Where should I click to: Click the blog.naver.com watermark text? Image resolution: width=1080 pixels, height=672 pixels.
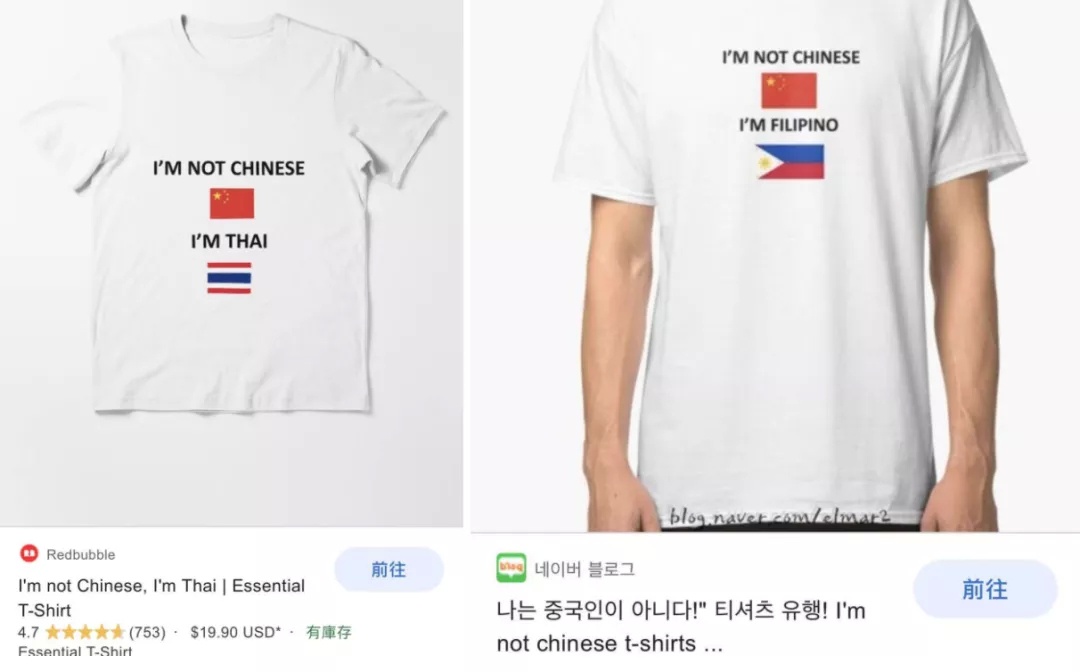pos(780,516)
